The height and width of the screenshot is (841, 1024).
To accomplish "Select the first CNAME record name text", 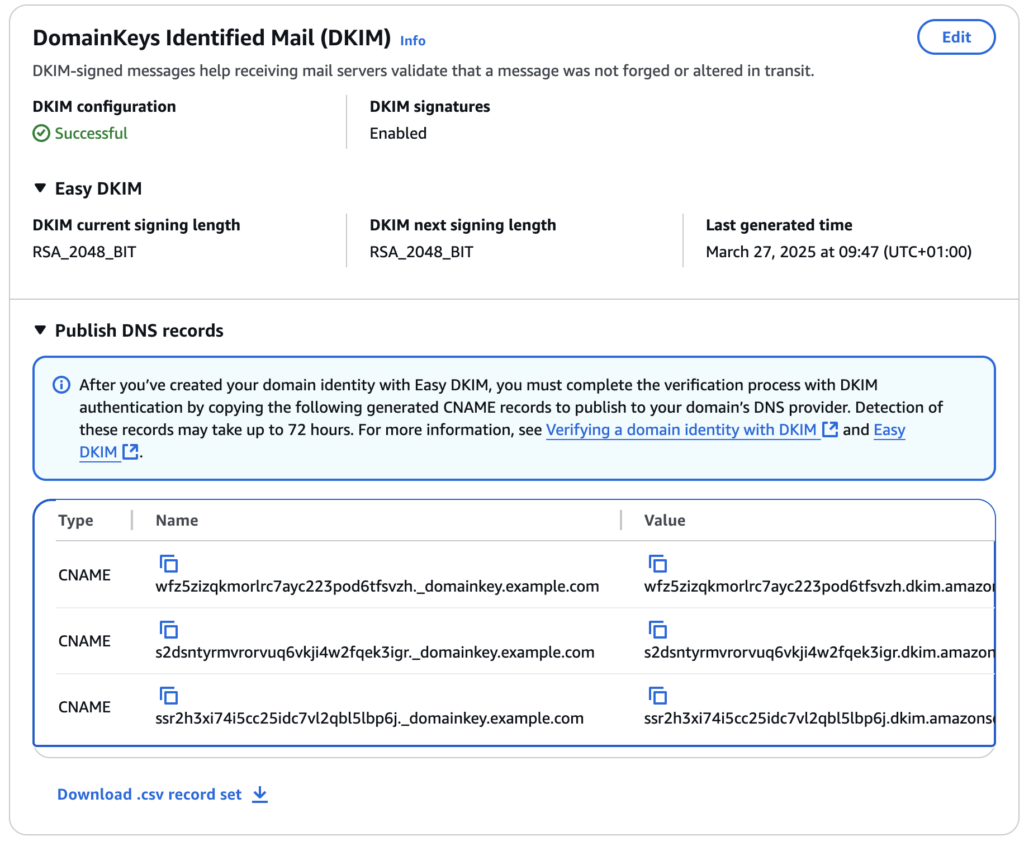I will 377,586.
